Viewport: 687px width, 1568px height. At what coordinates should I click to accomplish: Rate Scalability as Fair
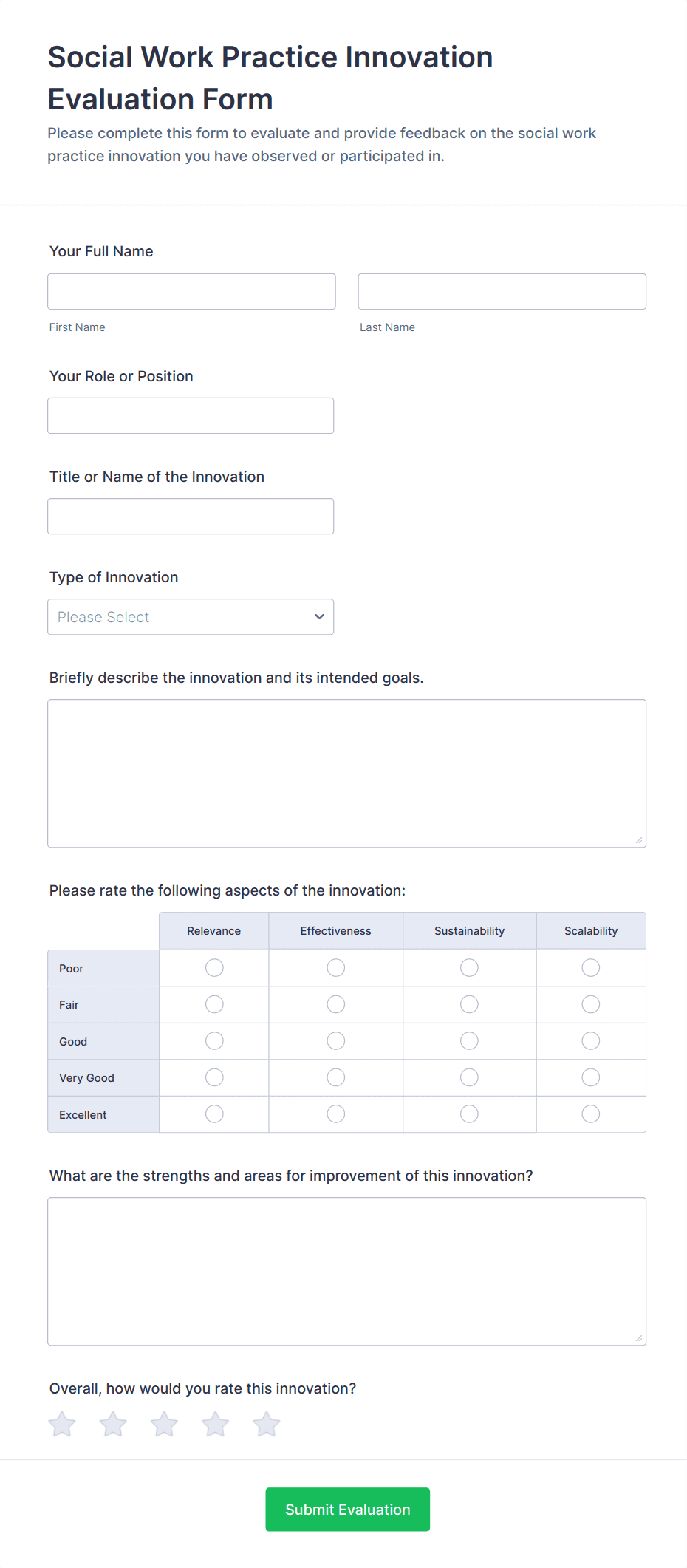[x=591, y=1004]
